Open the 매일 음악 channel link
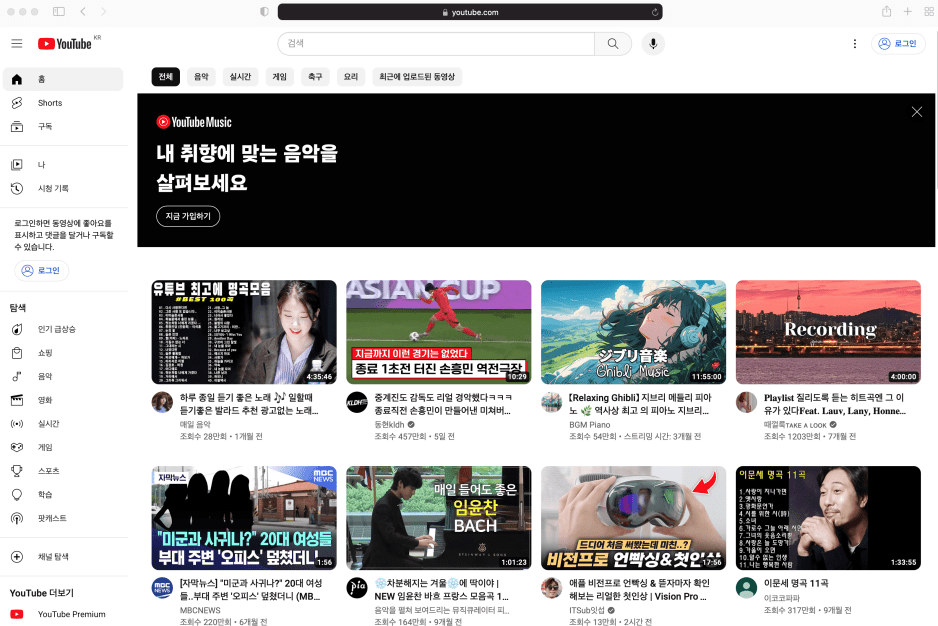 coord(195,424)
